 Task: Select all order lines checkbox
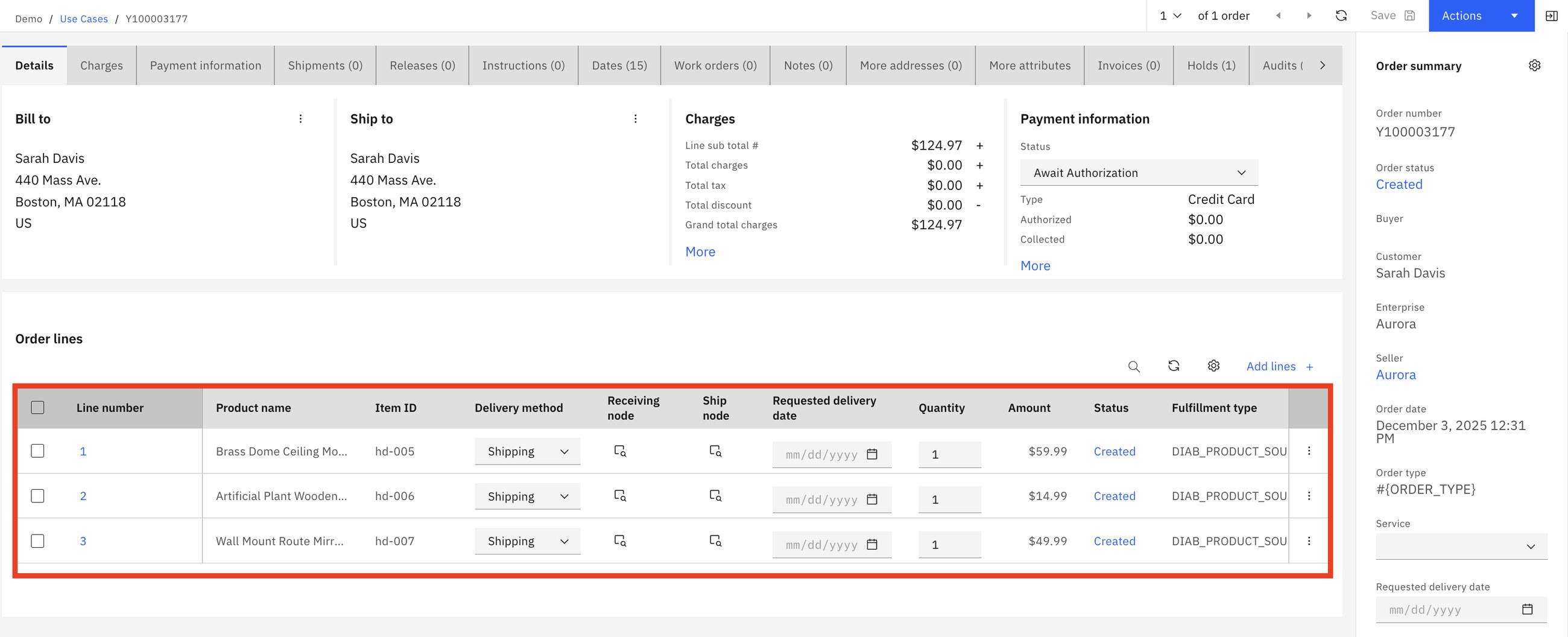coord(38,407)
